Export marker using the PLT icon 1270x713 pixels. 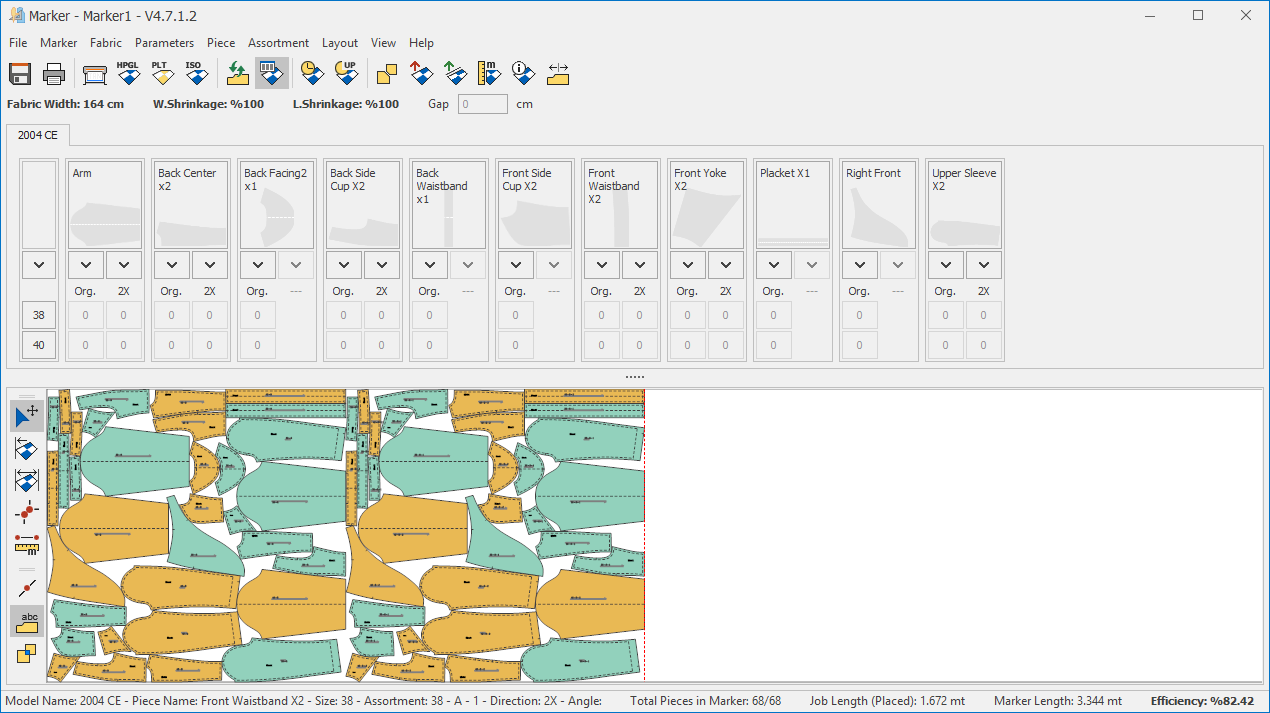tap(161, 73)
